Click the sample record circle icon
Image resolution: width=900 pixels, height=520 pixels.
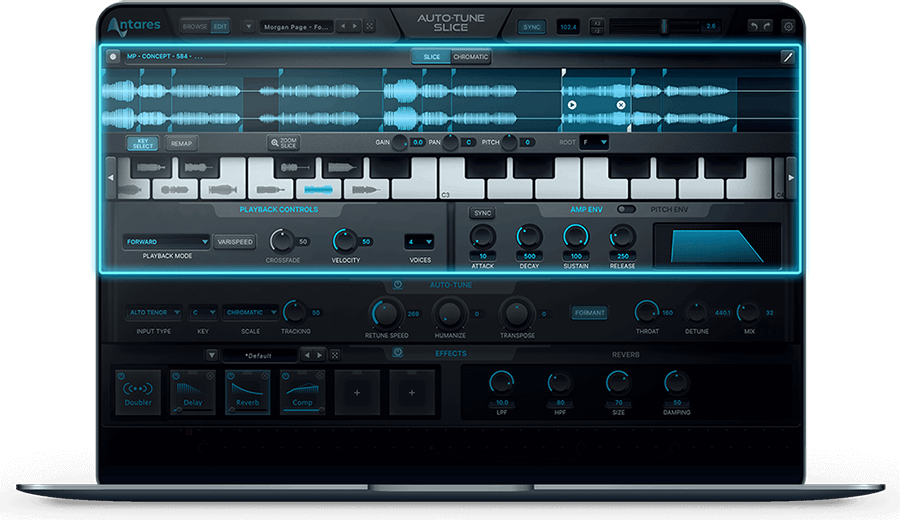(113, 56)
